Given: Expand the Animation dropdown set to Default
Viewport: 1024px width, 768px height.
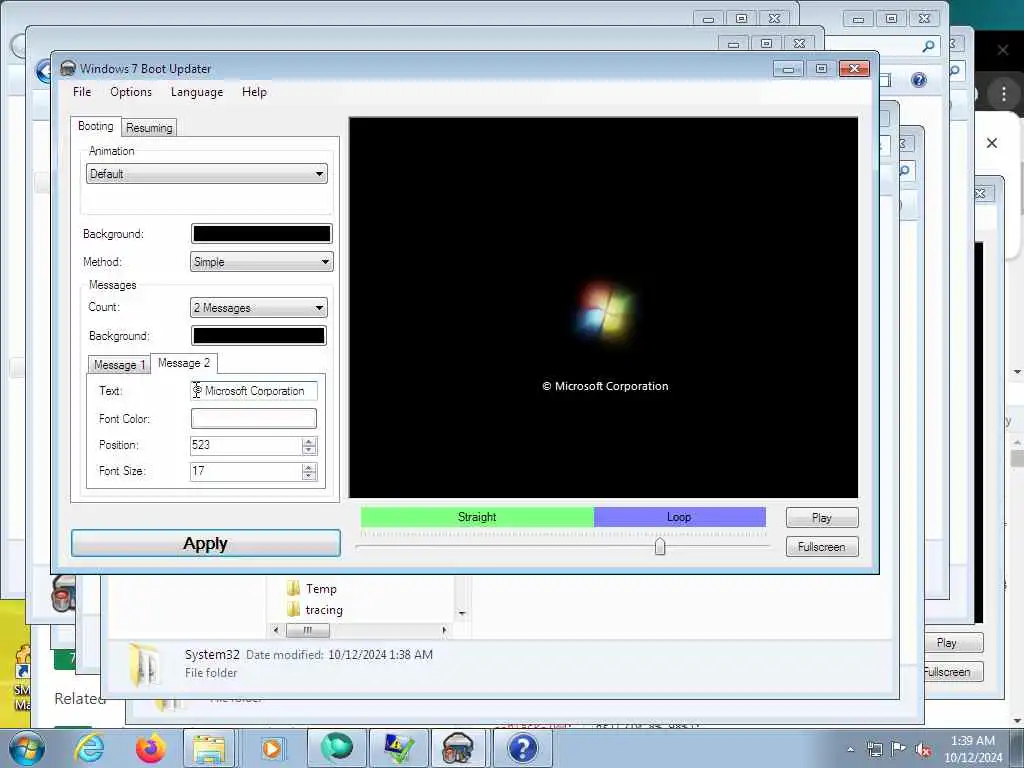Looking at the screenshot, I should 206,174.
